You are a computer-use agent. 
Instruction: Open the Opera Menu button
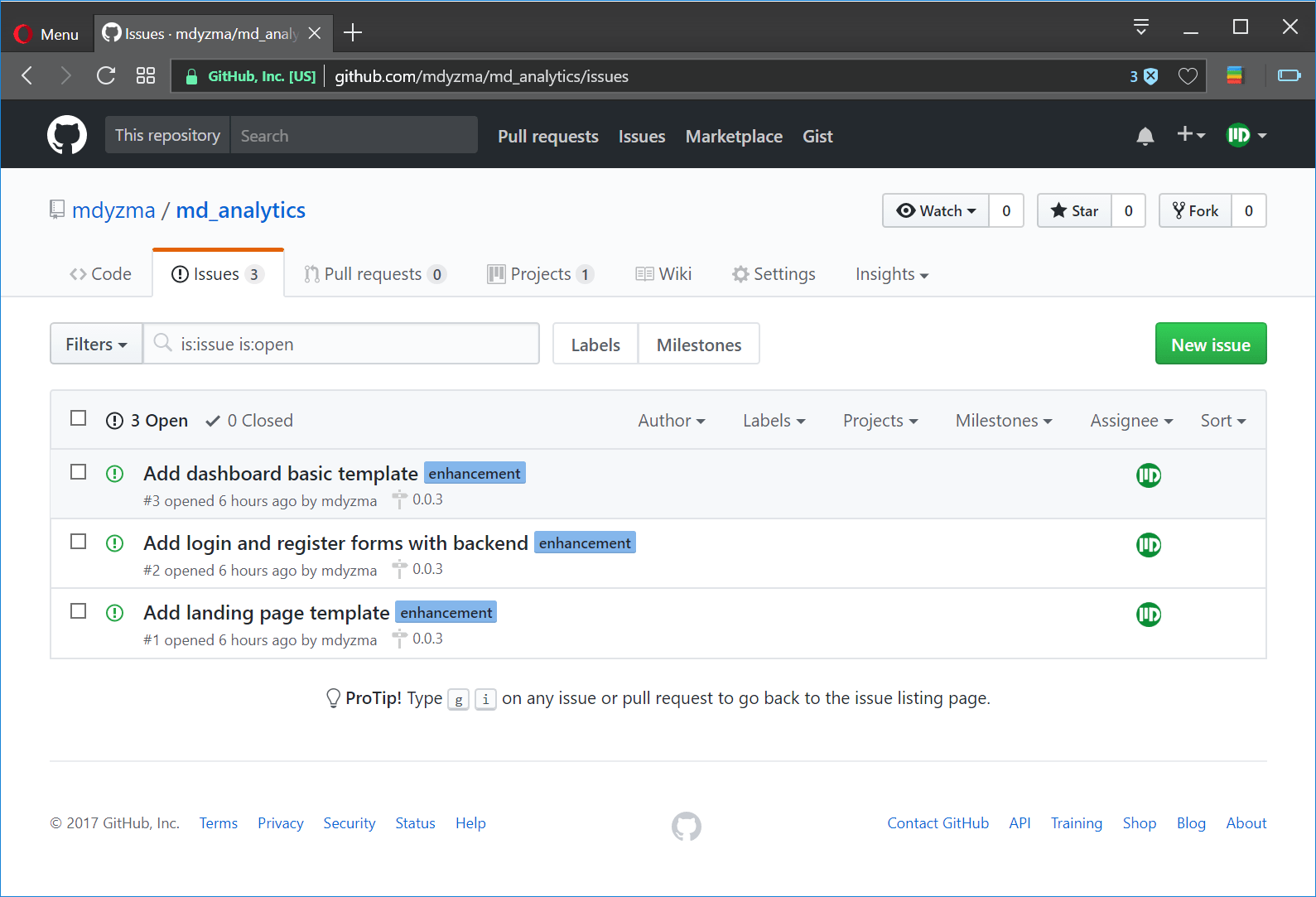coord(46,34)
